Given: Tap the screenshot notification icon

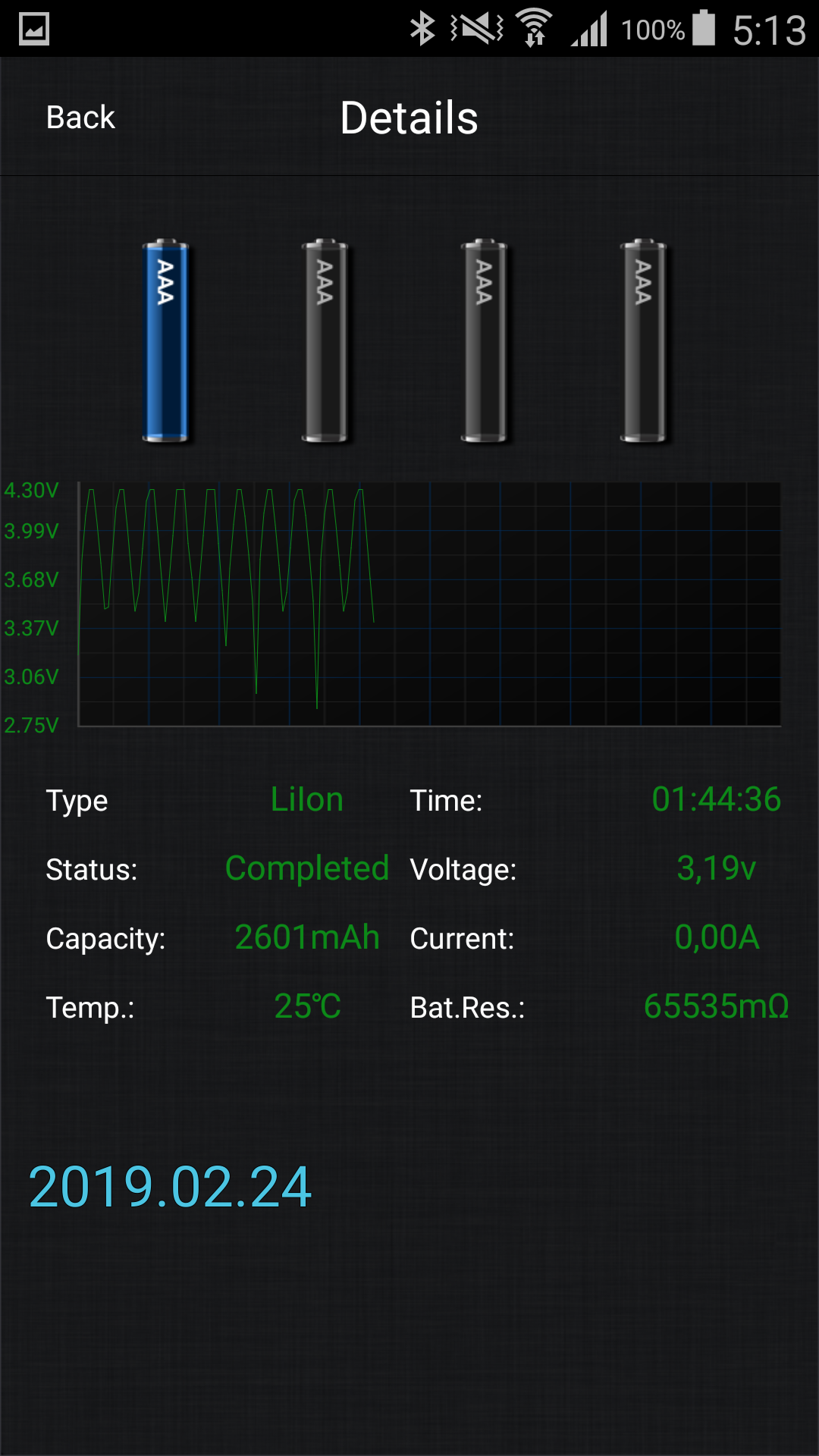Looking at the screenshot, I should (x=34, y=29).
